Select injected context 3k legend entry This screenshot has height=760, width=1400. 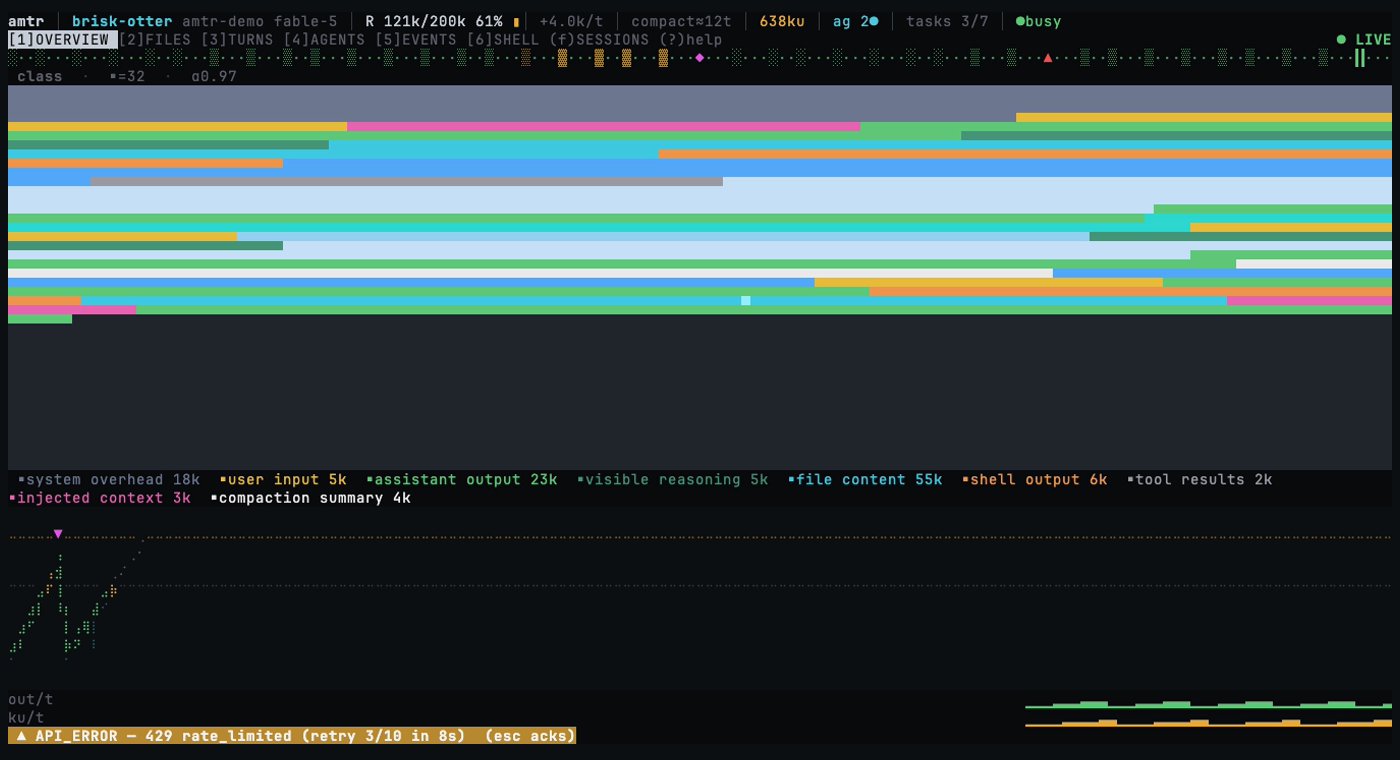99,498
